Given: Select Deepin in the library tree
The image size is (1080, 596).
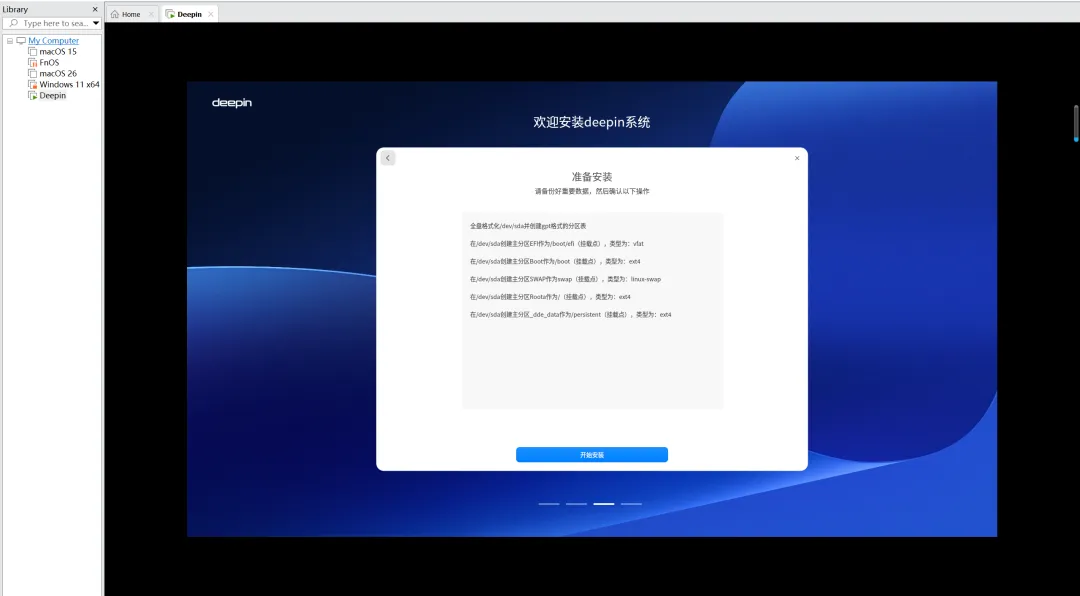Looking at the screenshot, I should (52, 96).
